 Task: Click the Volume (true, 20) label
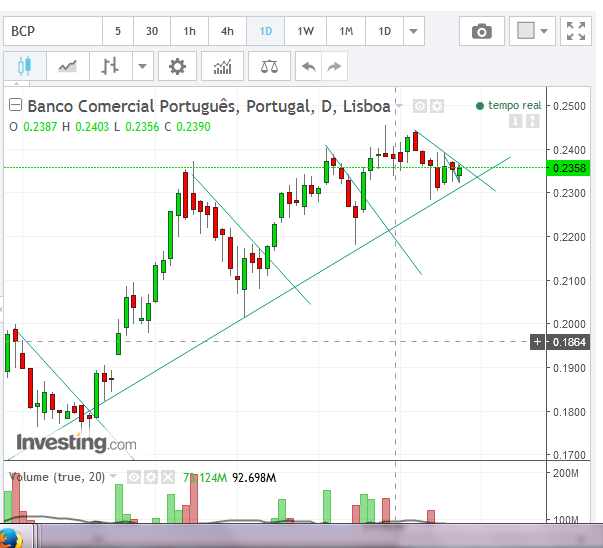click(57, 477)
